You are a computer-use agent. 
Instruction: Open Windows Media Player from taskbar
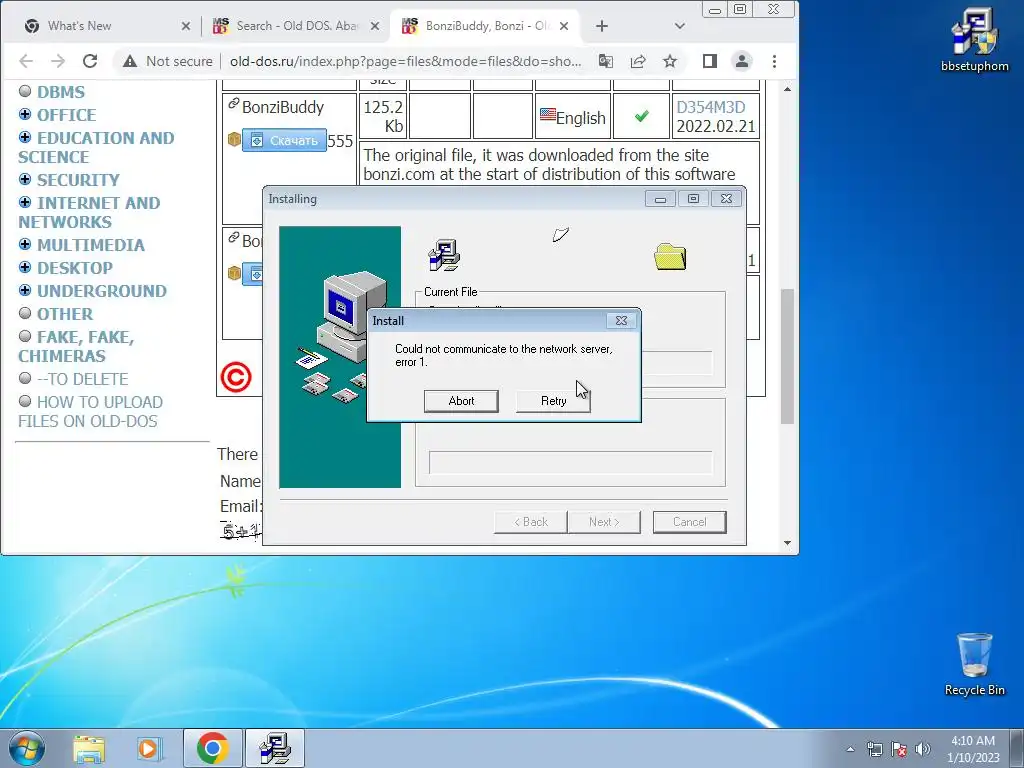pyautogui.click(x=148, y=748)
